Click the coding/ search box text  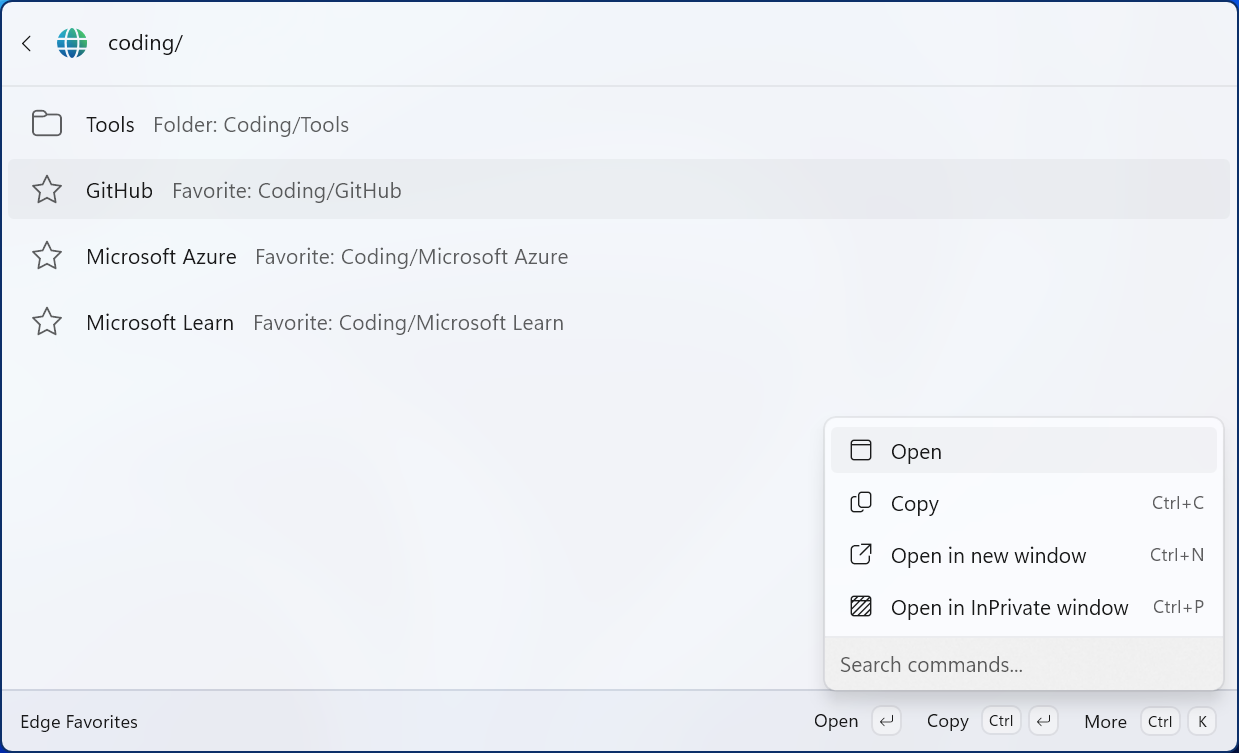145,43
